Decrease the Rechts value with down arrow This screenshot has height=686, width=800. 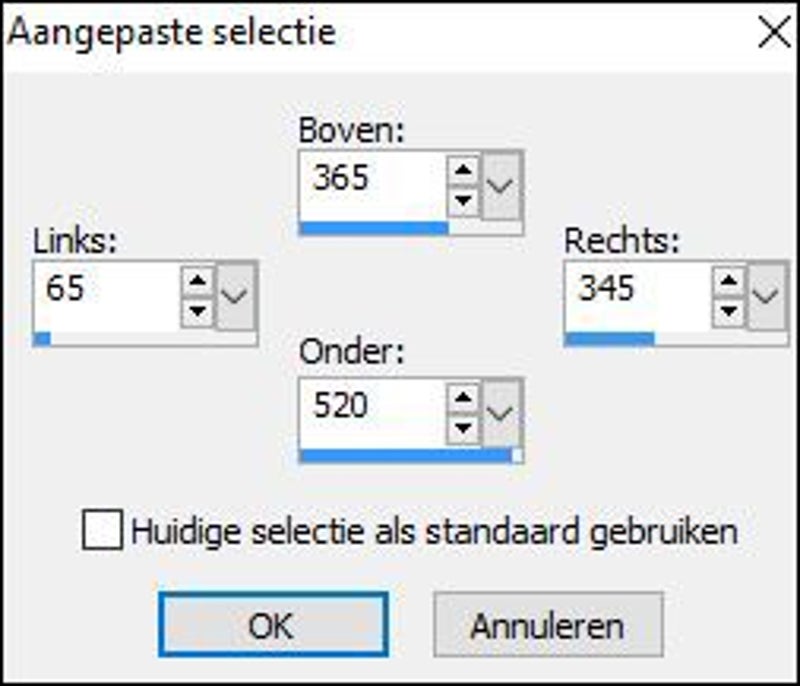[731, 310]
